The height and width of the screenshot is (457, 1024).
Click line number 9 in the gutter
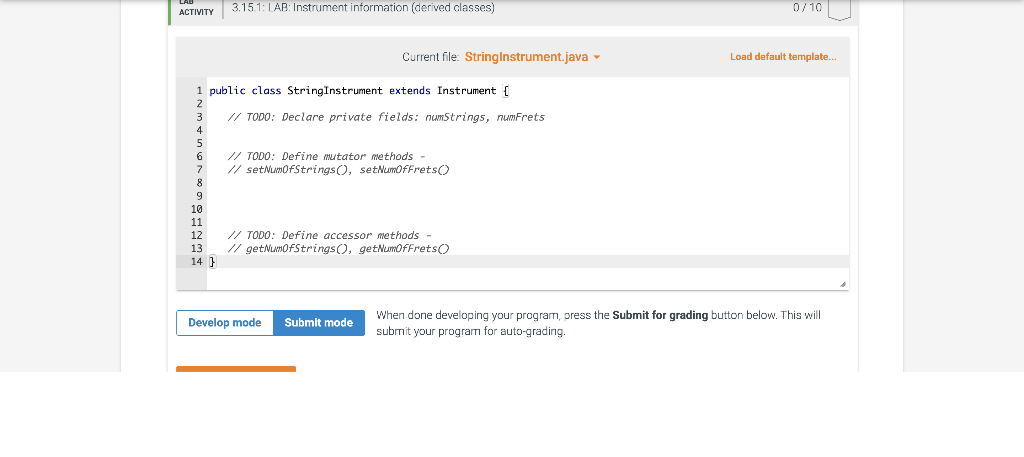[199, 196]
